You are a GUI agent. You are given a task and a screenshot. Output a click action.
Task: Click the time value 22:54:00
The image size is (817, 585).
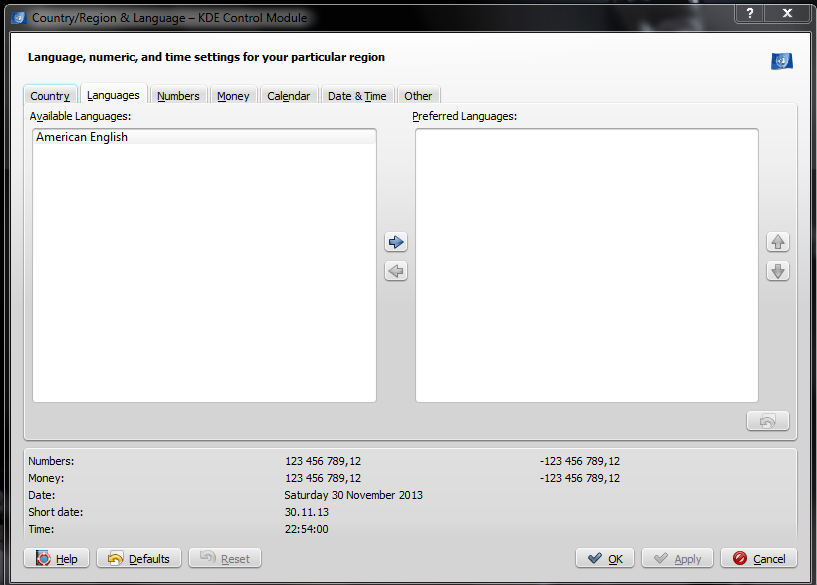pos(306,529)
